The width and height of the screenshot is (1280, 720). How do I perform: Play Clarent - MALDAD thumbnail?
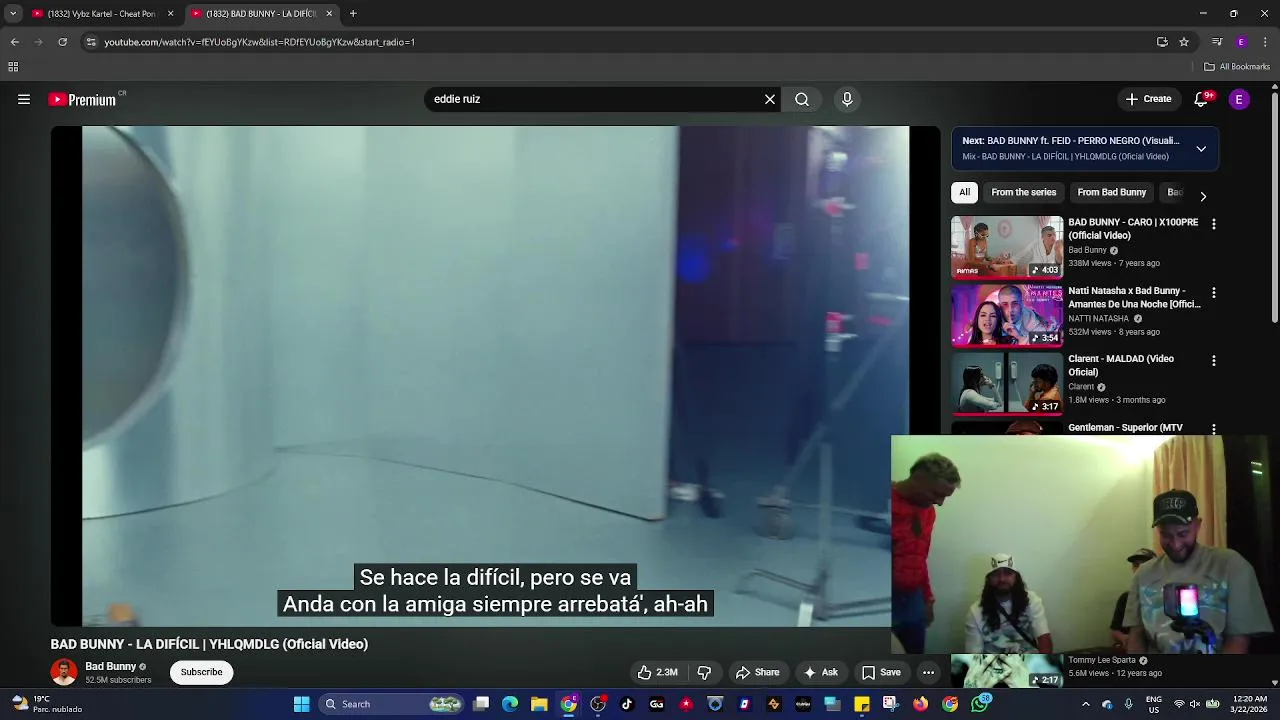click(x=1007, y=383)
